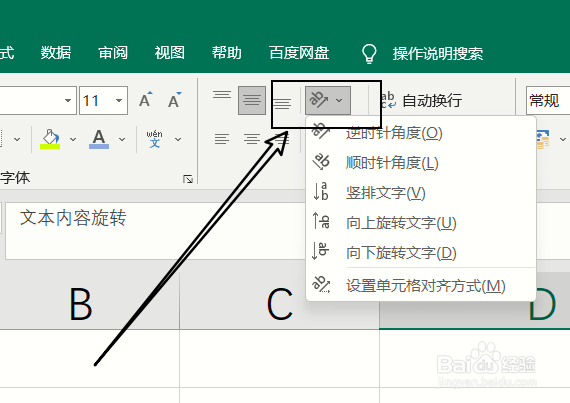Image resolution: width=570 pixels, height=403 pixels.
Task: Increase font size with larger A icon
Action: tap(145, 100)
